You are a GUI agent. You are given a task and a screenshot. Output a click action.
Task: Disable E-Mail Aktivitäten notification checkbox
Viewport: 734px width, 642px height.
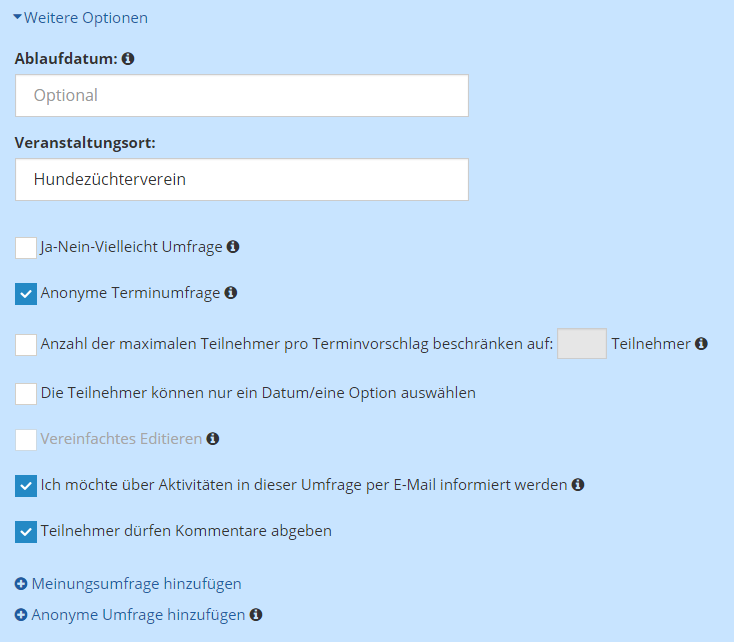point(26,486)
